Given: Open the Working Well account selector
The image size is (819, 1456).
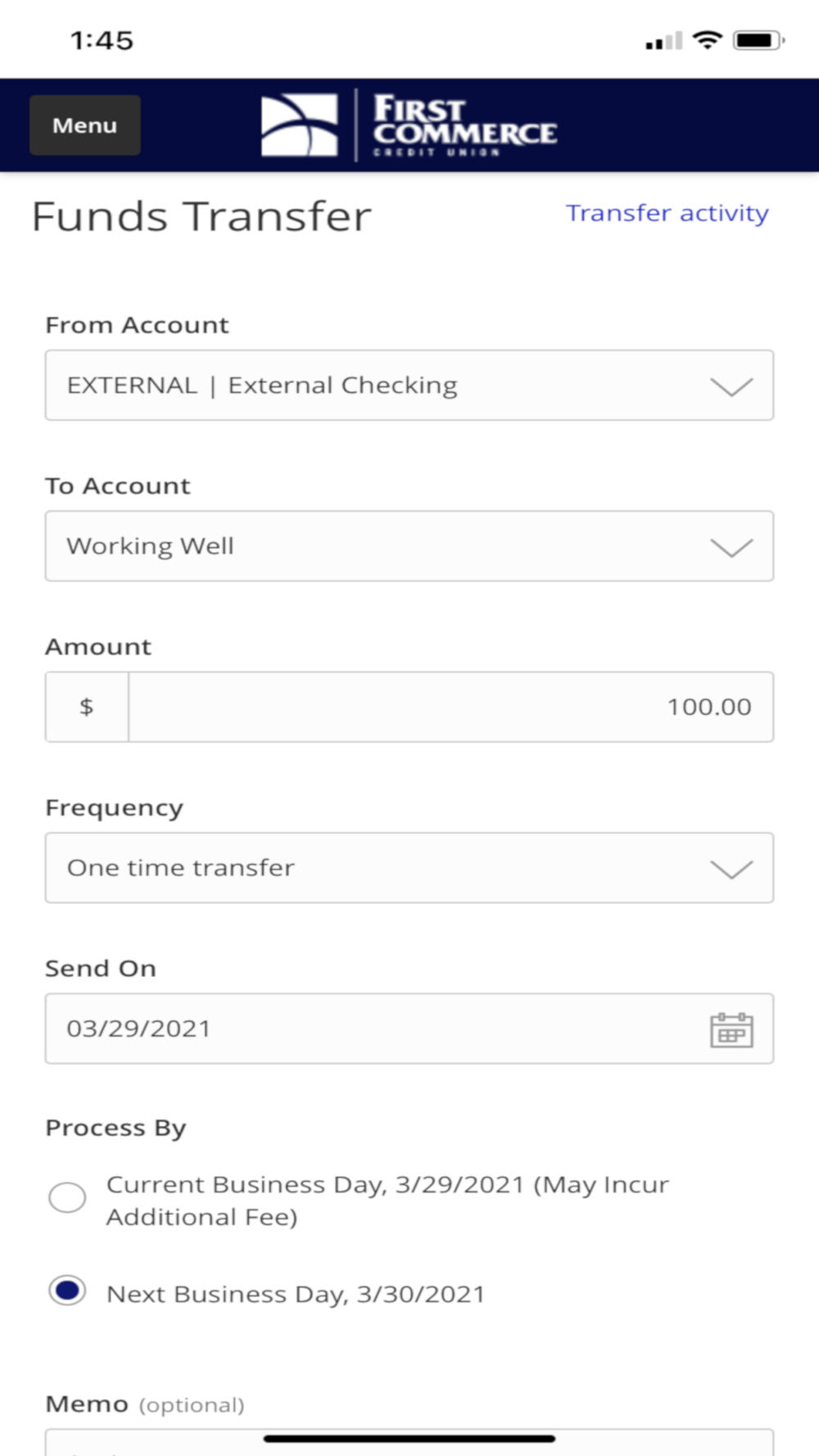Looking at the screenshot, I should point(409,546).
